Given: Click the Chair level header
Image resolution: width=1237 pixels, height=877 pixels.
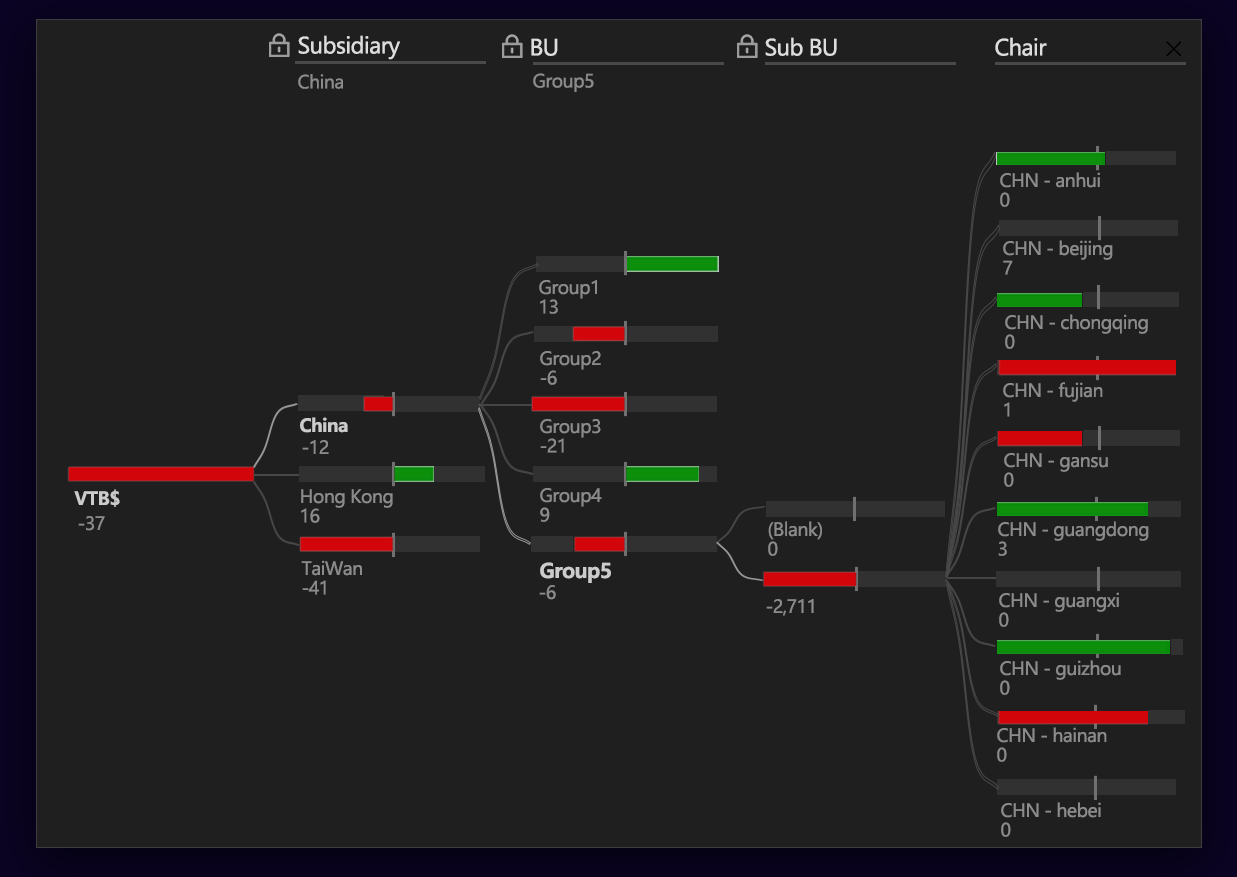Looking at the screenshot, I should tap(1020, 47).
